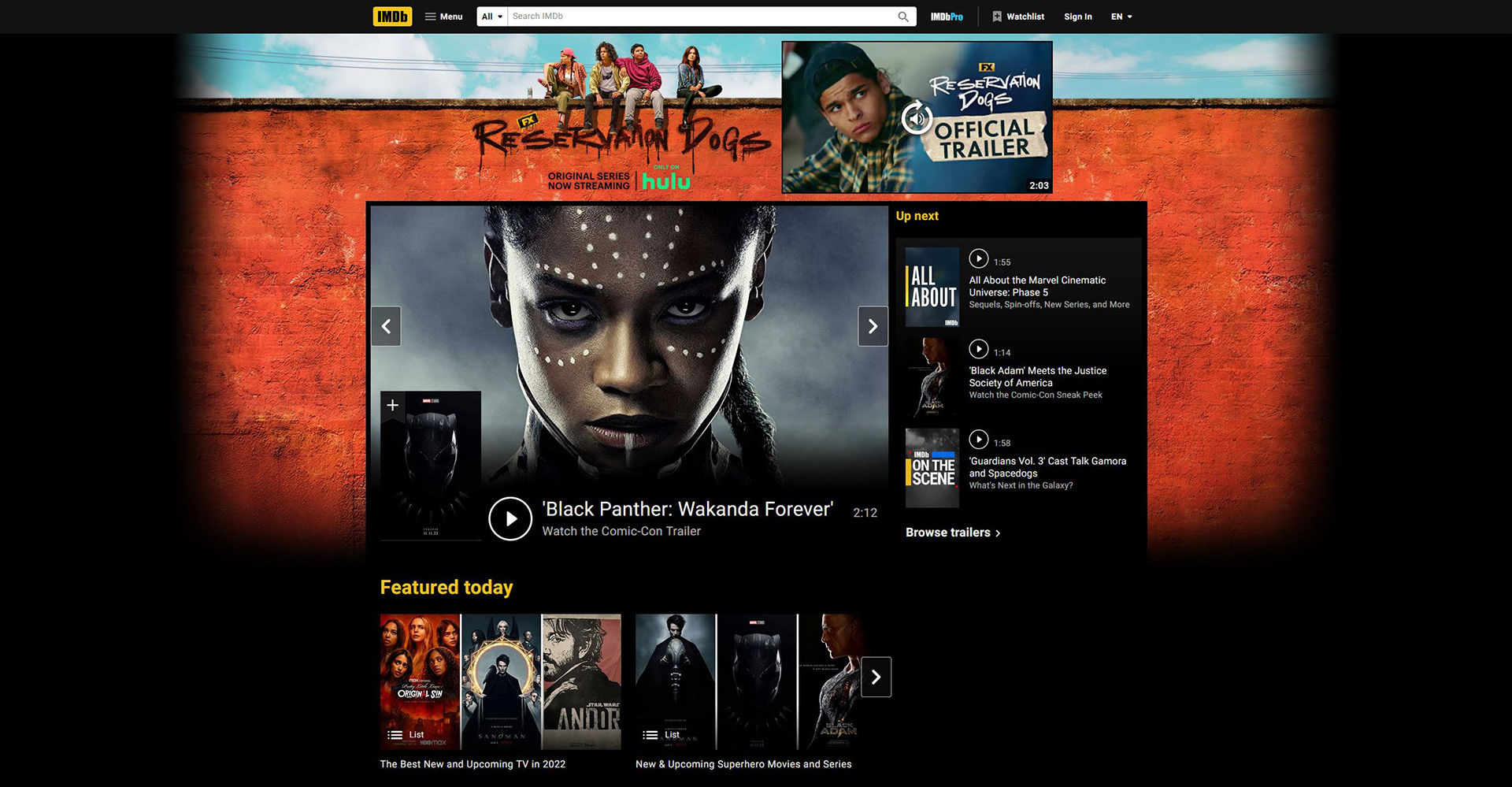Image resolution: width=1512 pixels, height=787 pixels.
Task: Click 'Watch the Comic-Con Trailer' subtitle
Action: [x=621, y=531]
